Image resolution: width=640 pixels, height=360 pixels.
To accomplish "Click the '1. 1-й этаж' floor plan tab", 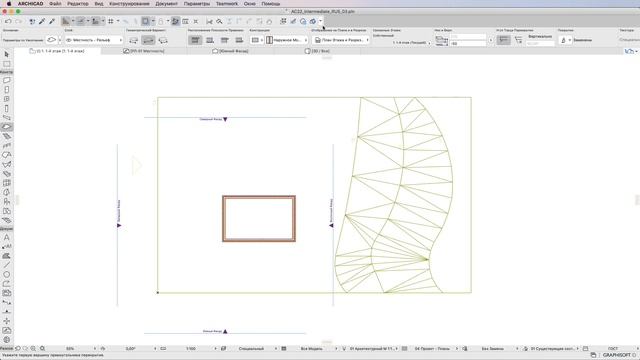I will pyautogui.click(x=57, y=51).
